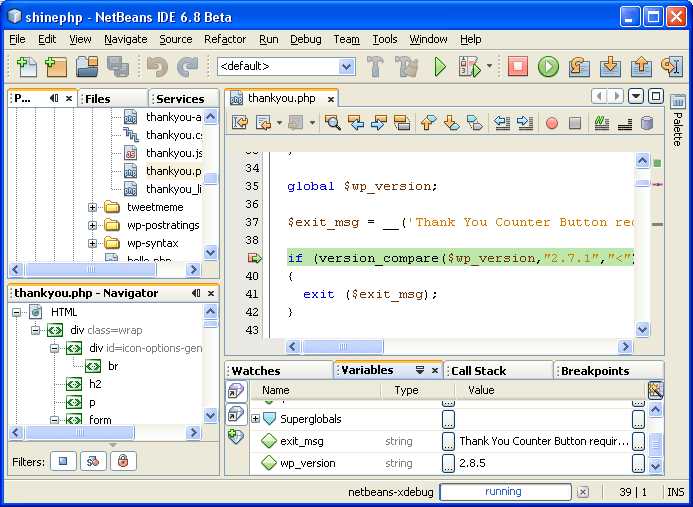This screenshot has height=507, width=693.
Task: Redo the action in the toolbar
Action: tap(187, 67)
